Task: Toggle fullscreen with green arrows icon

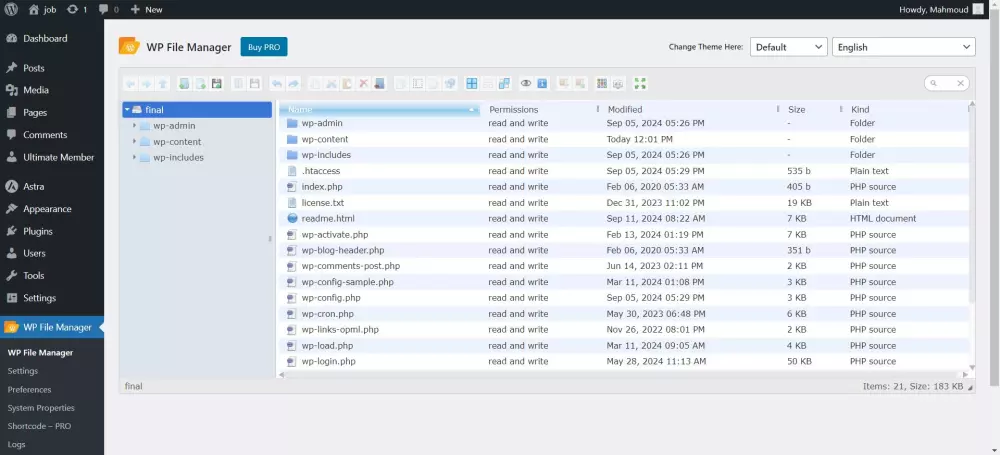Action: pyautogui.click(x=640, y=84)
